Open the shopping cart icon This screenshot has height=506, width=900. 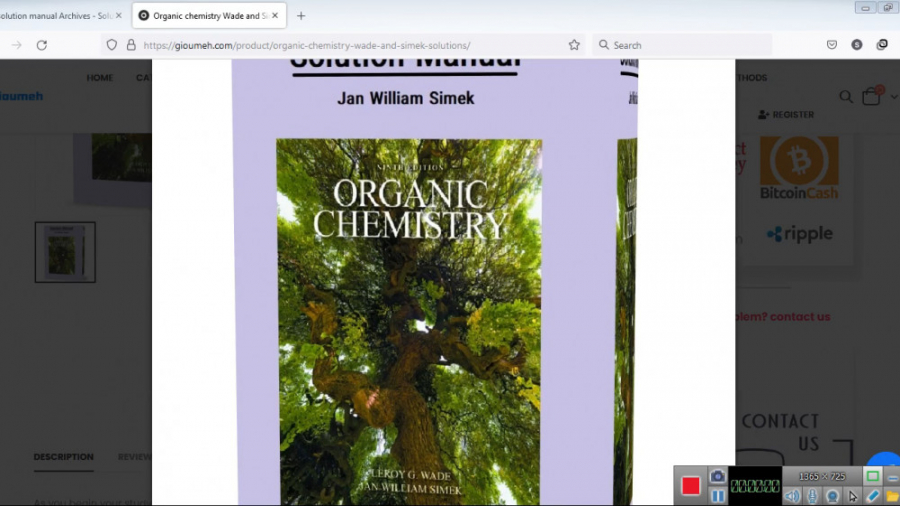click(x=871, y=96)
